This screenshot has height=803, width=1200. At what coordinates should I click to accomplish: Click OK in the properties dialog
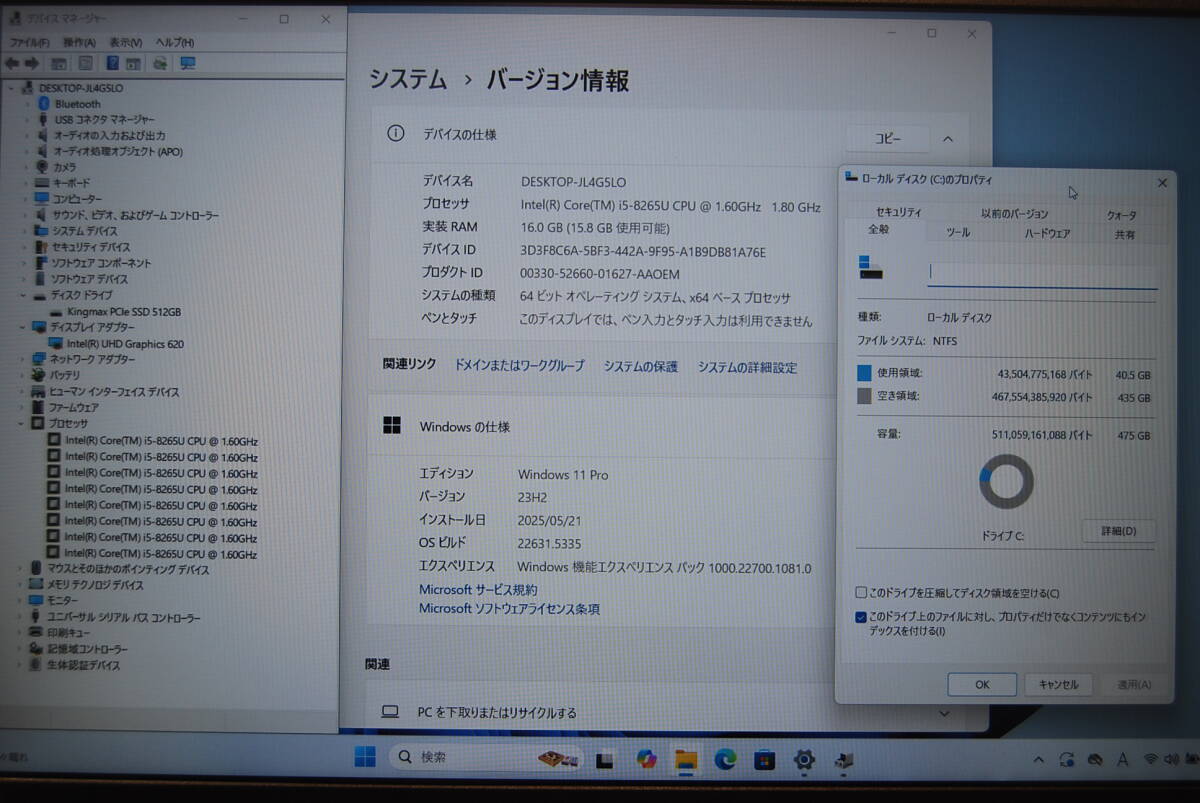click(982, 684)
